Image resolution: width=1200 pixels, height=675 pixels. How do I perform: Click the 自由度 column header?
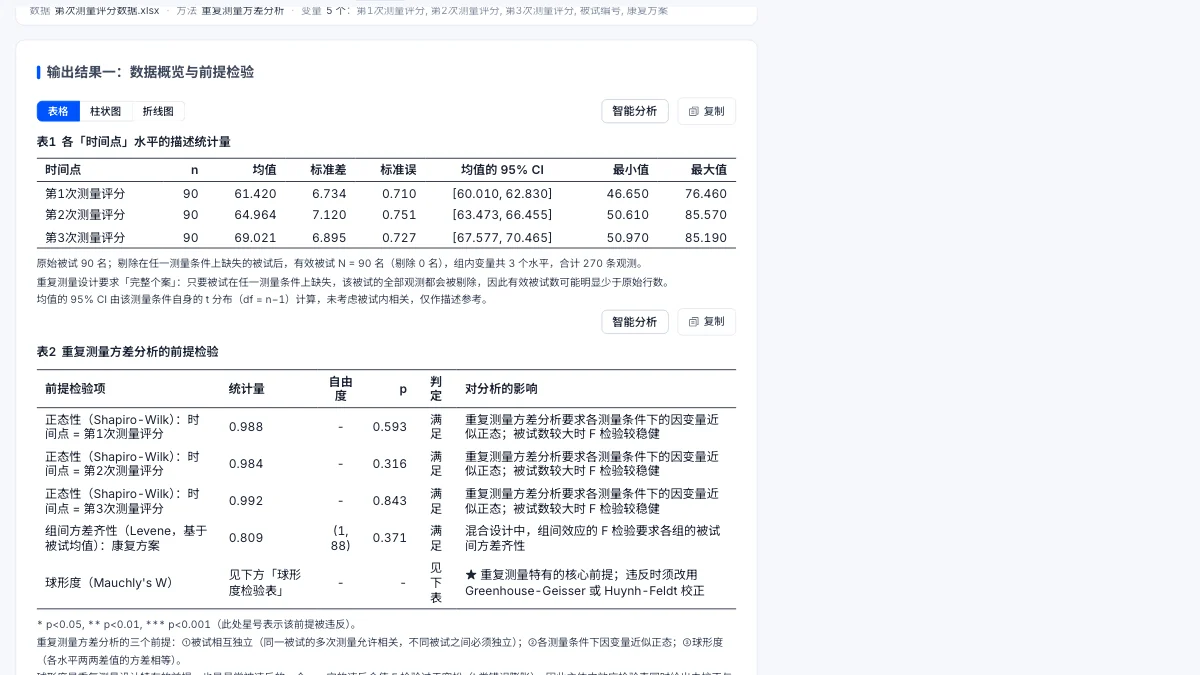341,389
